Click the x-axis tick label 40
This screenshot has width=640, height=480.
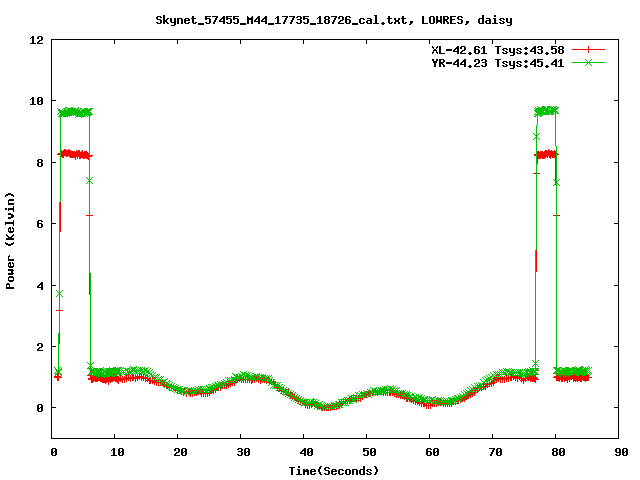point(307,452)
